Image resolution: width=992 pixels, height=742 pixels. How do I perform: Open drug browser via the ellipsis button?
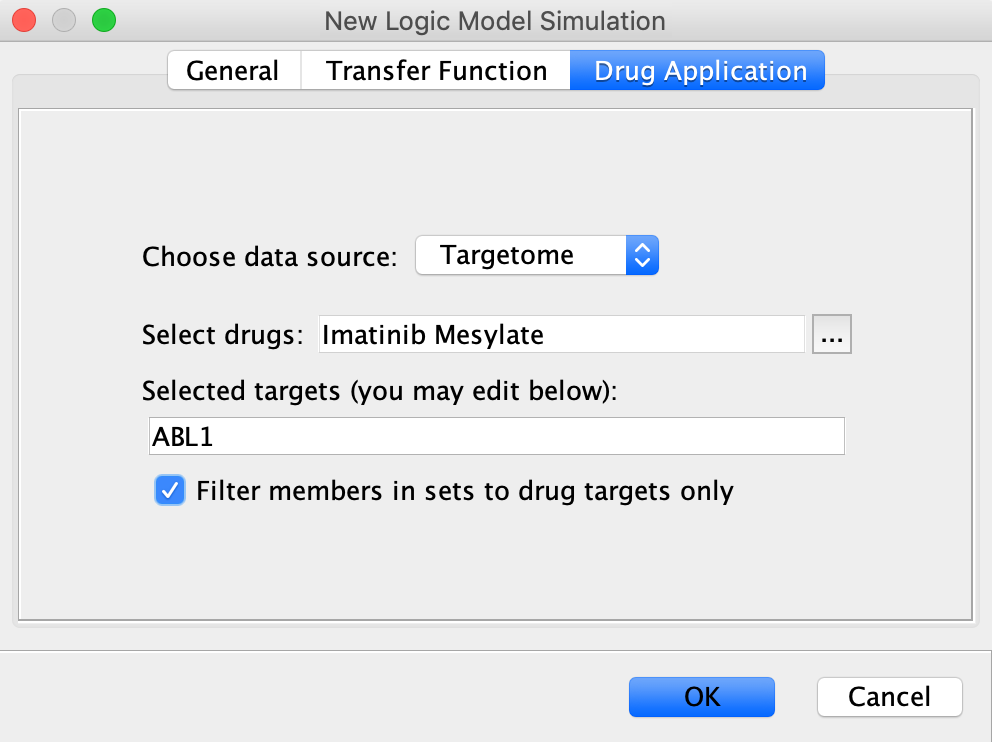[x=831, y=335]
